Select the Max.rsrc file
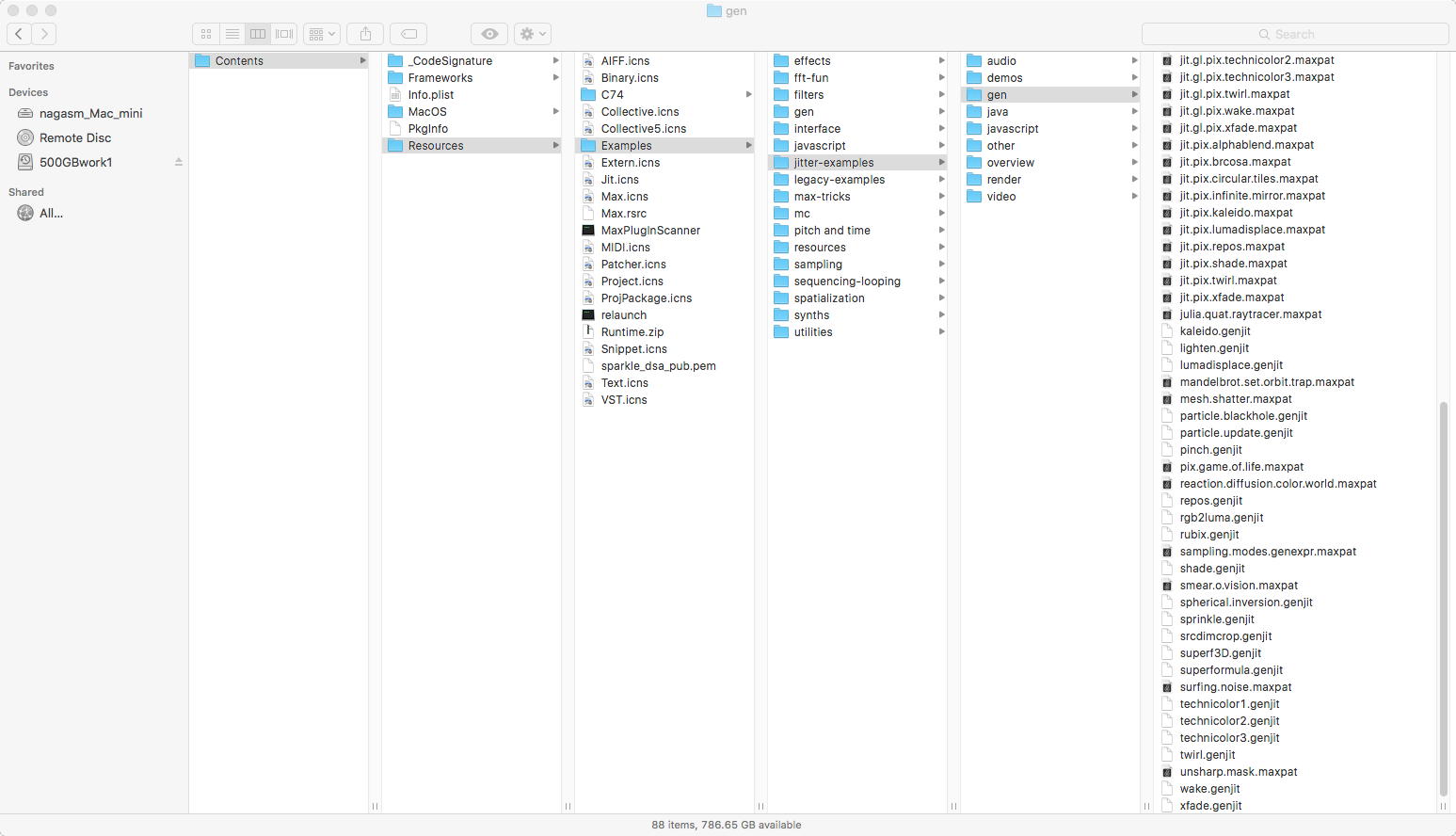 click(x=624, y=213)
